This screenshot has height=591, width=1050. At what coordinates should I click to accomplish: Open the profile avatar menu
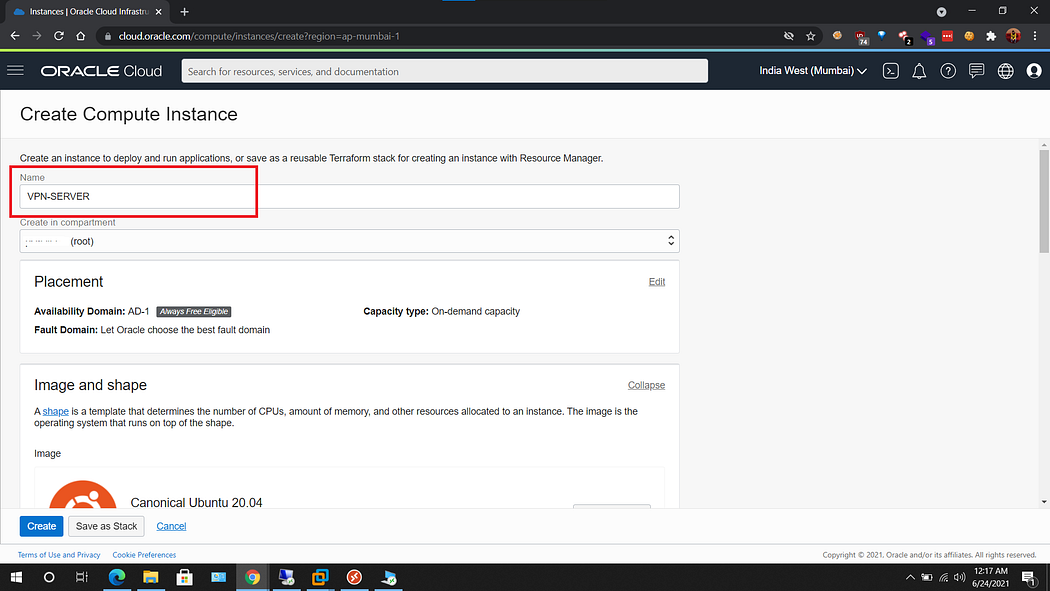click(x=1033, y=71)
